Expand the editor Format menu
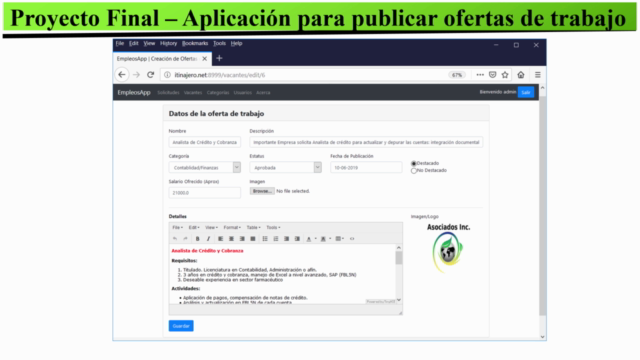The height and width of the screenshot is (360, 640). [232, 227]
